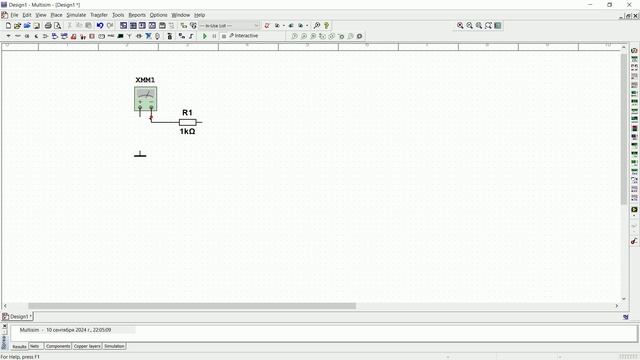Create a new design file
640x360 pixels.
[8, 25]
